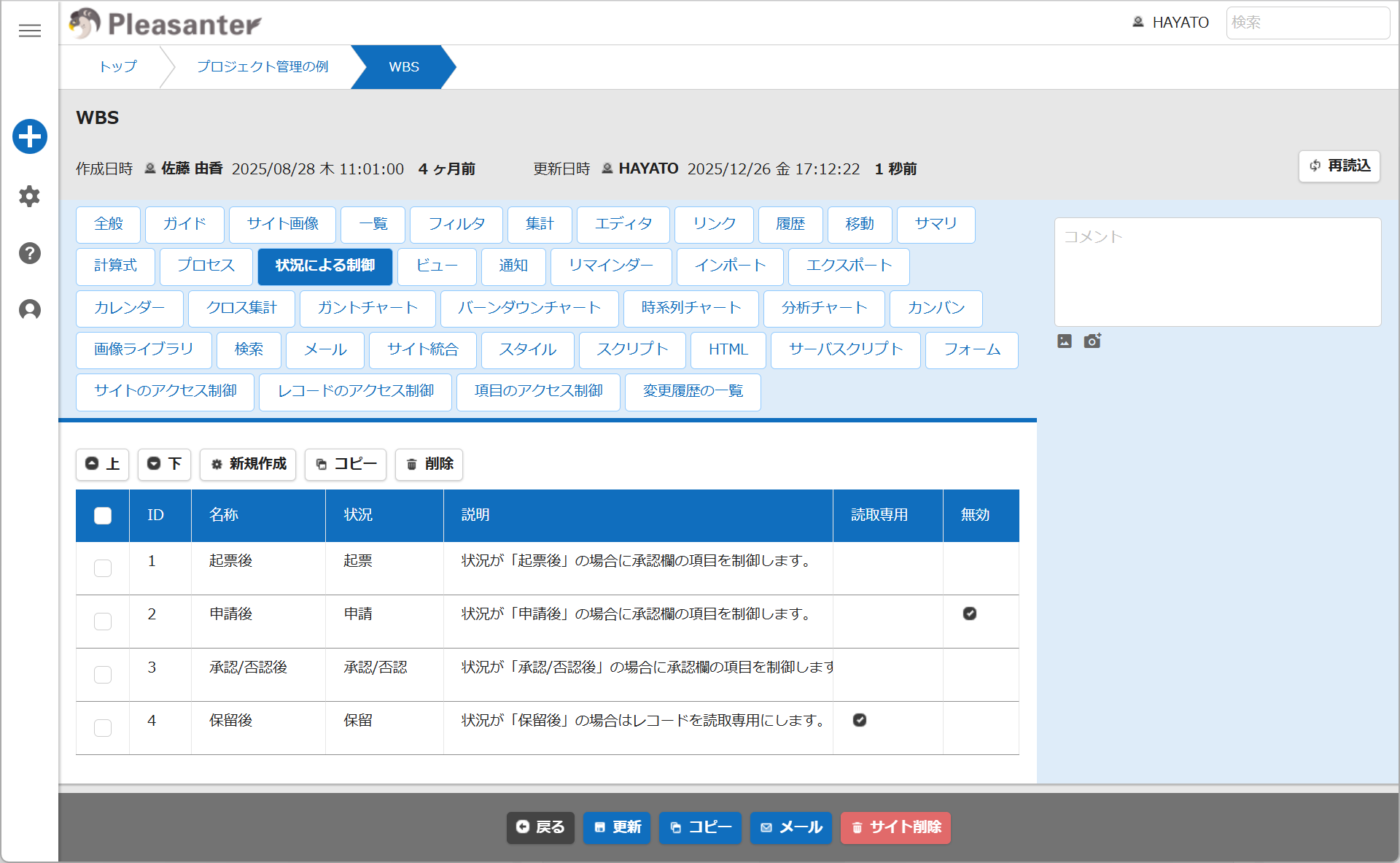Open the 状況による制御 tab

(325, 266)
